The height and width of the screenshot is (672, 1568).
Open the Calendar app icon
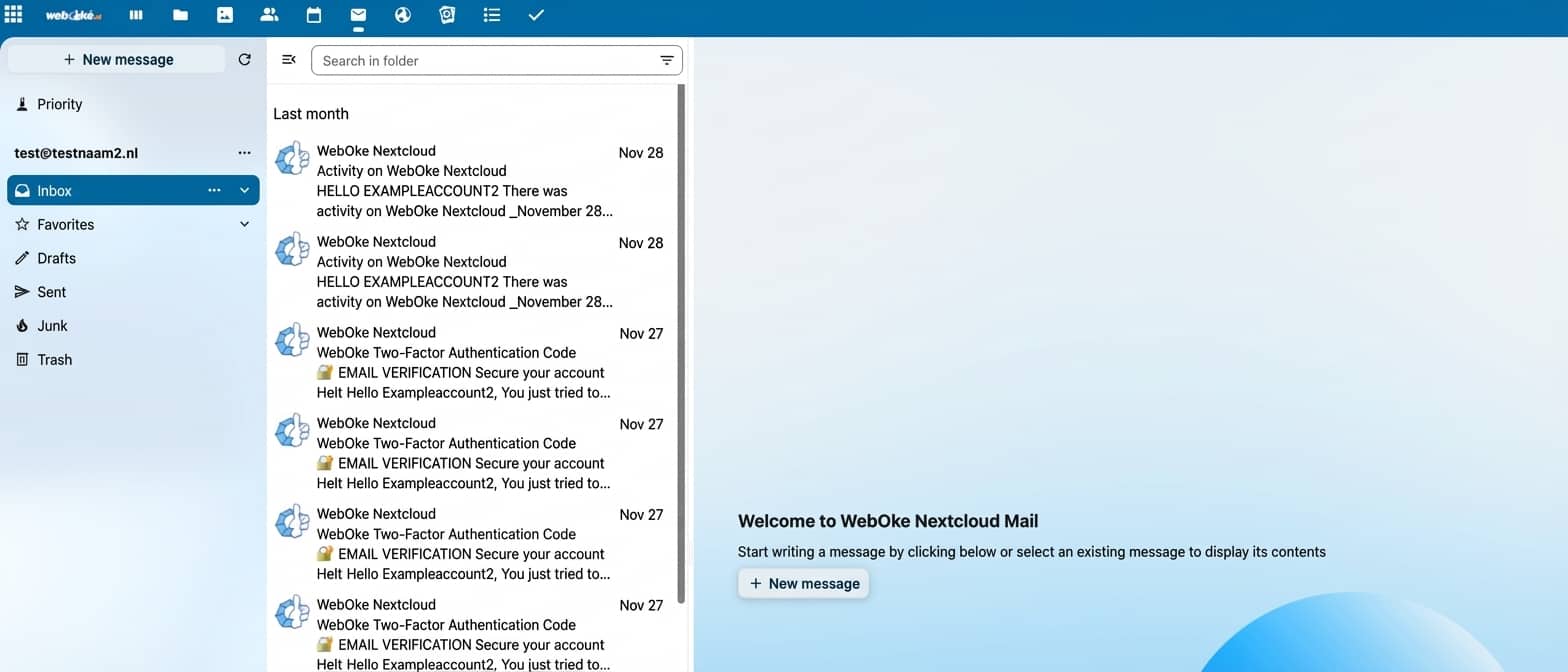coord(314,15)
